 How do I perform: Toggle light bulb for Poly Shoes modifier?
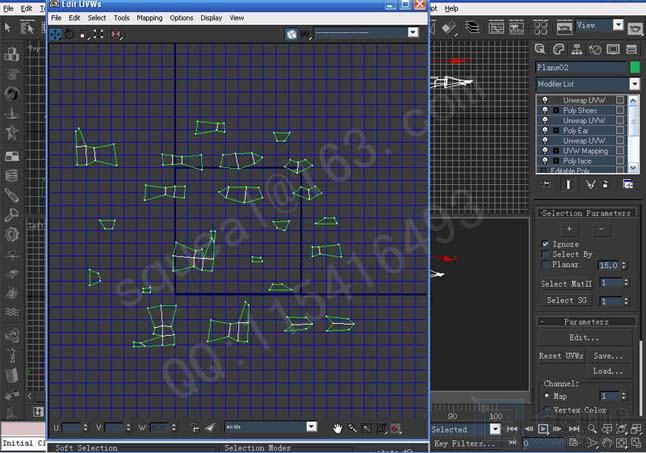pyautogui.click(x=545, y=111)
